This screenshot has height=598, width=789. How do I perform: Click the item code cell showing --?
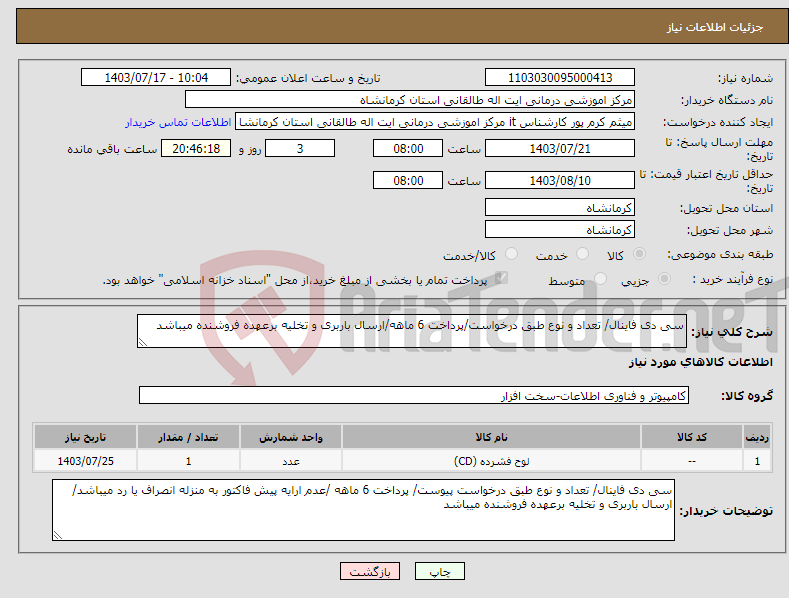click(691, 461)
